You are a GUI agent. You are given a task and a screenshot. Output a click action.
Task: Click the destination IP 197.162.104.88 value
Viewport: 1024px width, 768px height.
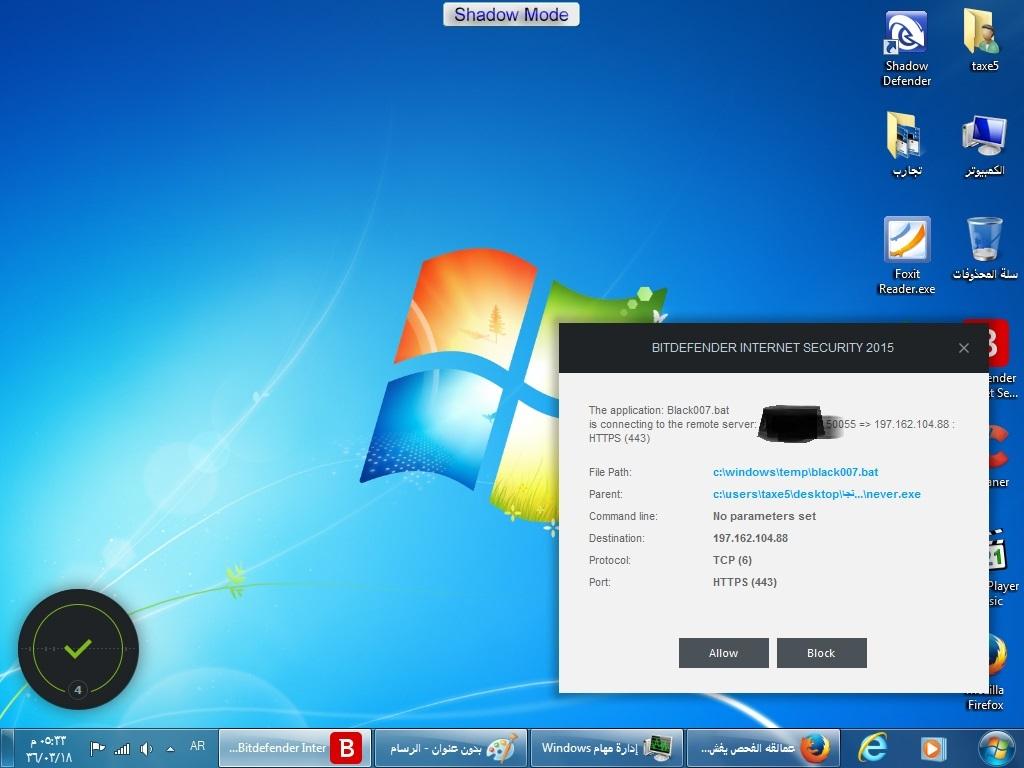(750, 538)
